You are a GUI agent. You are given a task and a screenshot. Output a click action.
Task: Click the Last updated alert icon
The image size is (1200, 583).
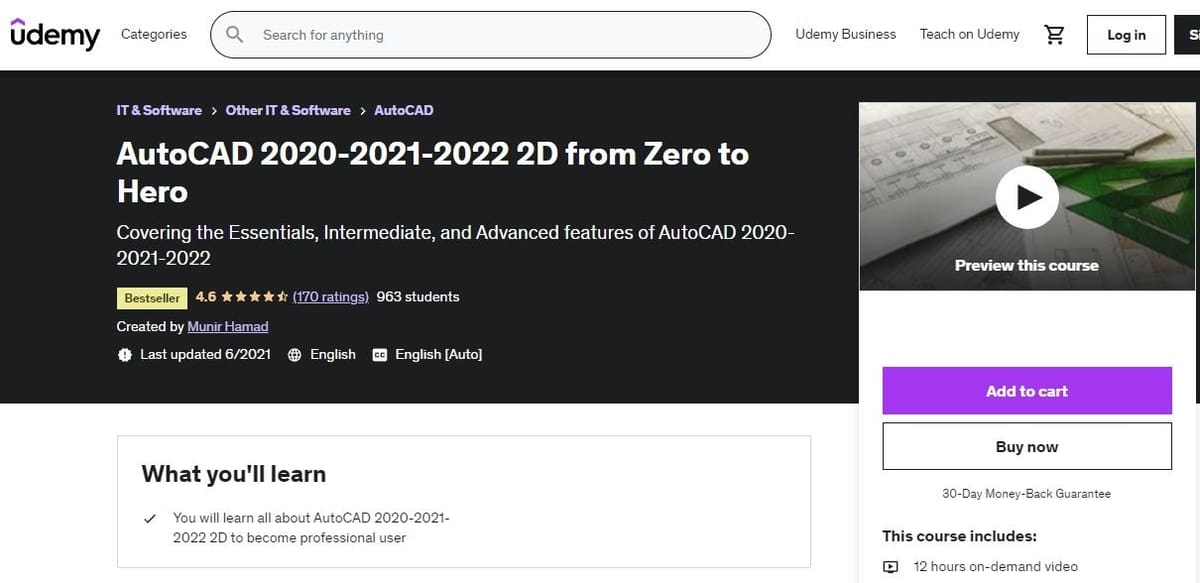point(125,355)
